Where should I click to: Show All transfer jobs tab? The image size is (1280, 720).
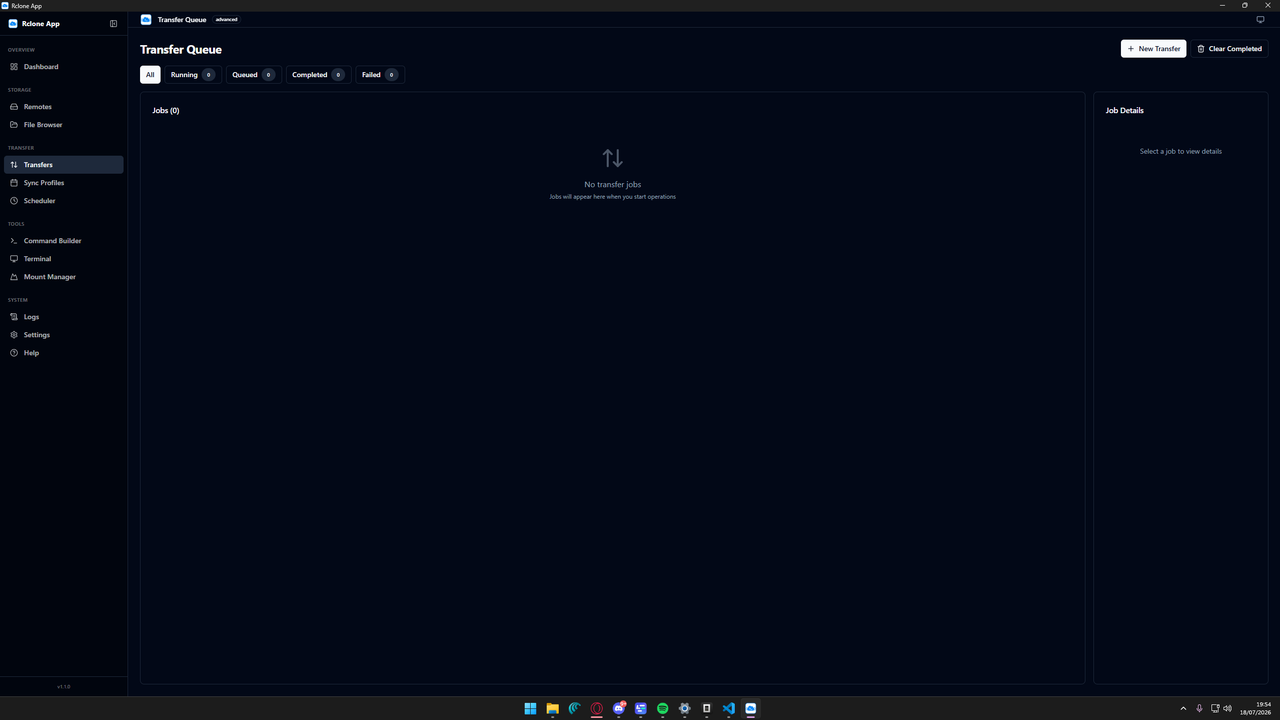tap(150, 75)
